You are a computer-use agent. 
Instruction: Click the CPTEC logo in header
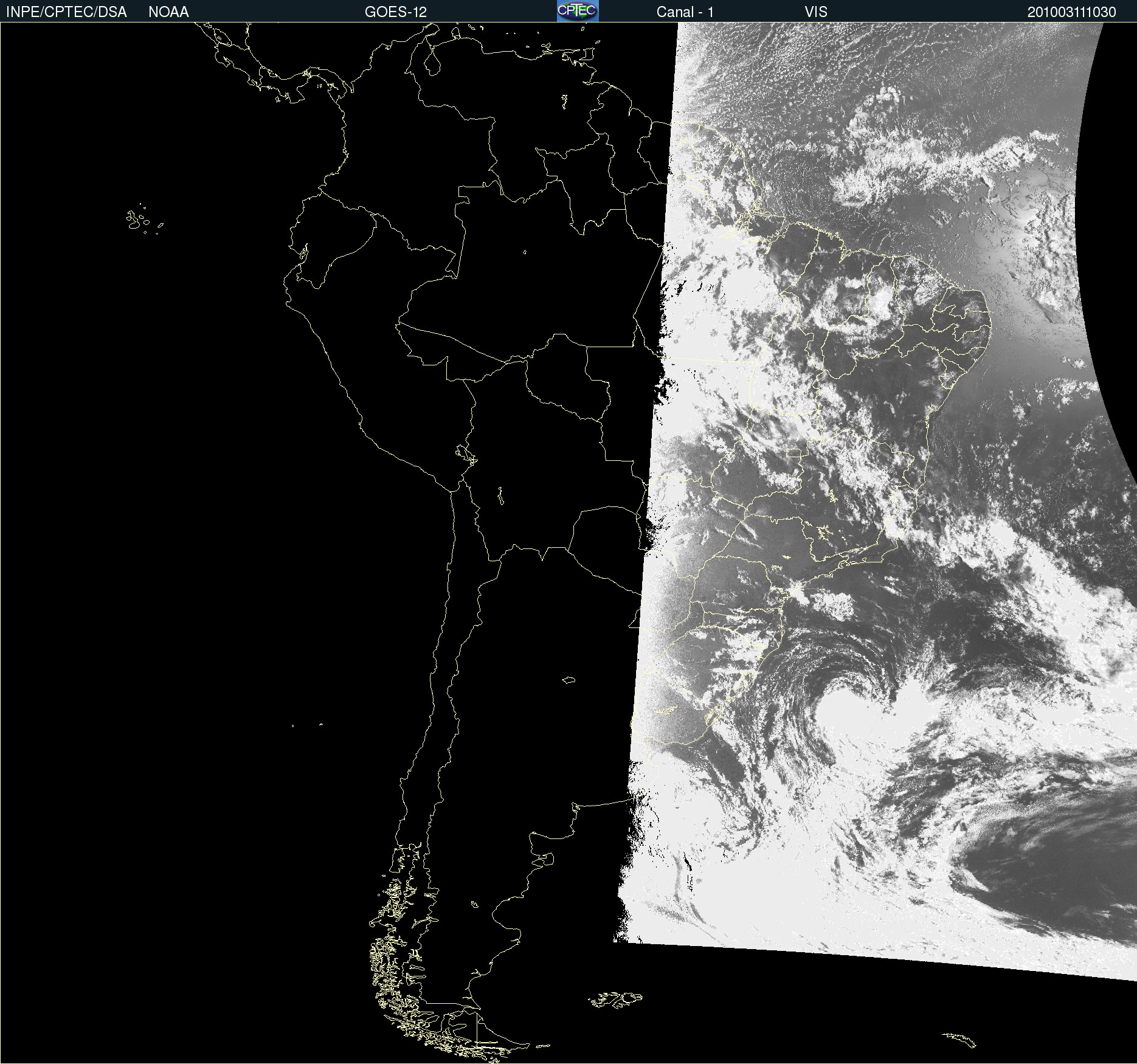click(578, 11)
